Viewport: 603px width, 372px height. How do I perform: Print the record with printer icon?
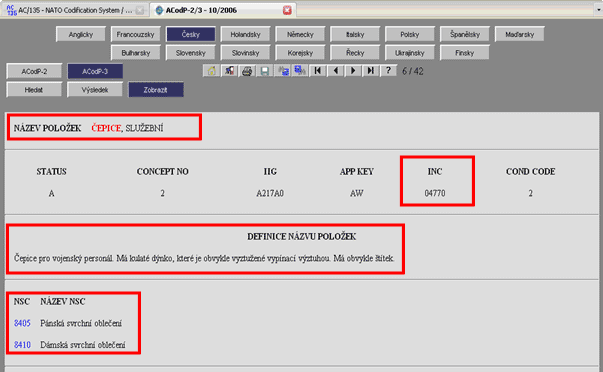(247, 71)
